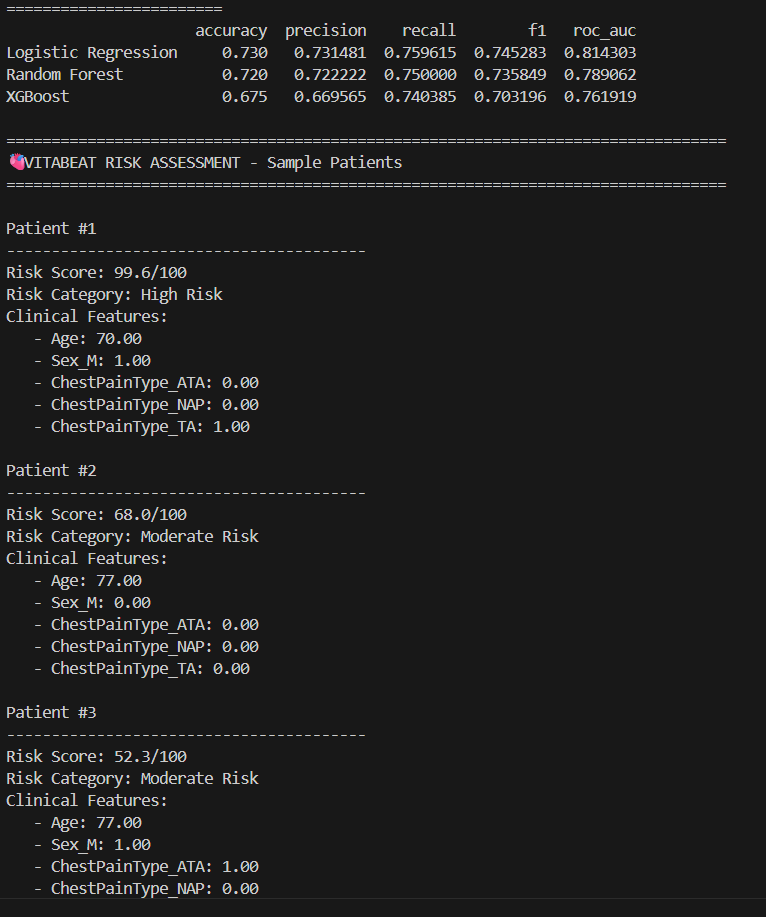The height and width of the screenshot is (917, 766).
Task: Click 'Age: 77.00' under Patient #3
Action: click(x=88, y=823)
